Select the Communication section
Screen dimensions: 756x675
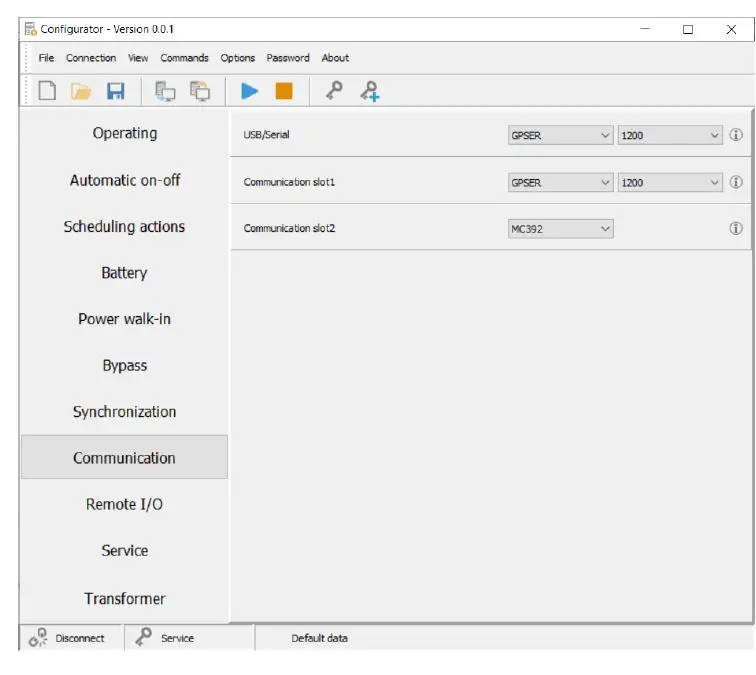[124, 458]
